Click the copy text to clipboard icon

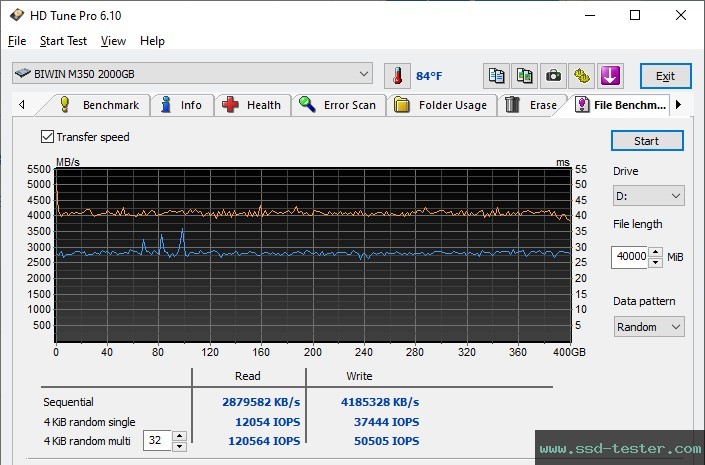point(496,76)
